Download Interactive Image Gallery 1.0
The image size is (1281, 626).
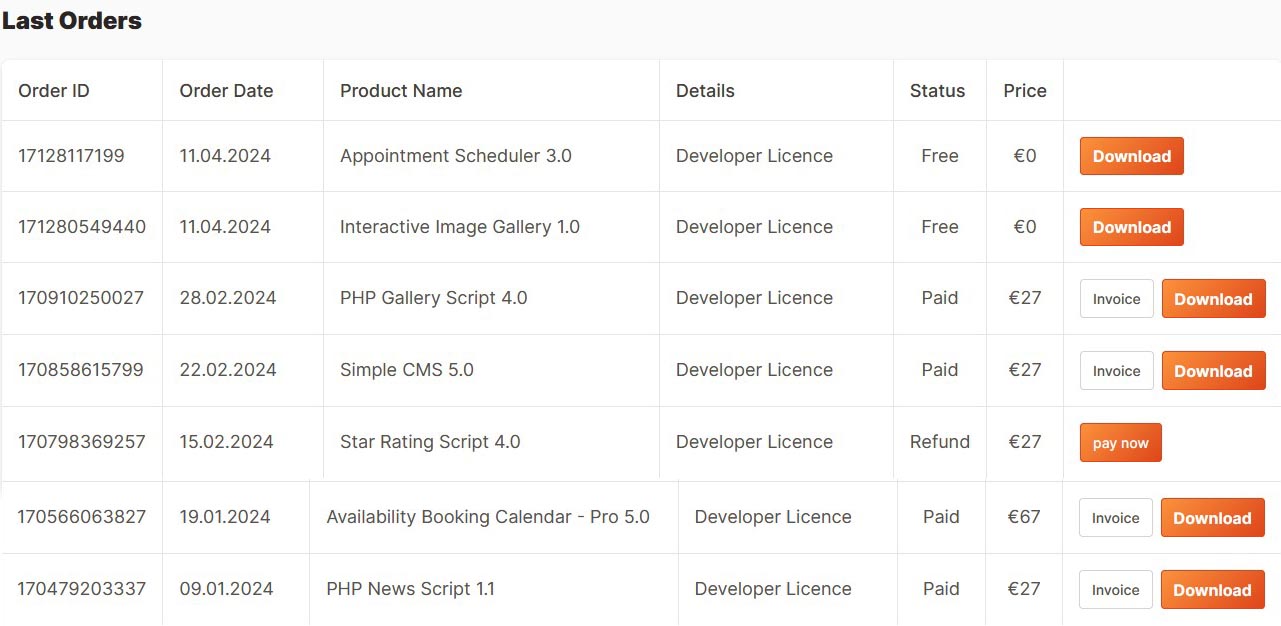click(1131, 227)
